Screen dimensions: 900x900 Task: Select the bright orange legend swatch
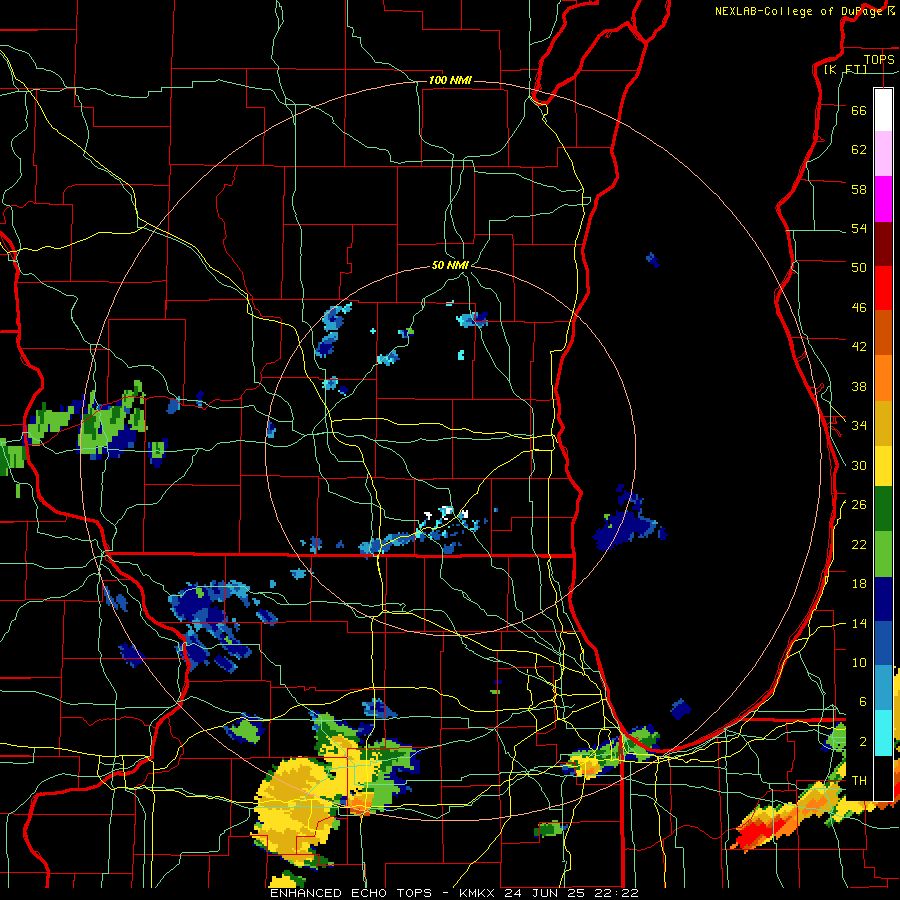tap(883, 378)
